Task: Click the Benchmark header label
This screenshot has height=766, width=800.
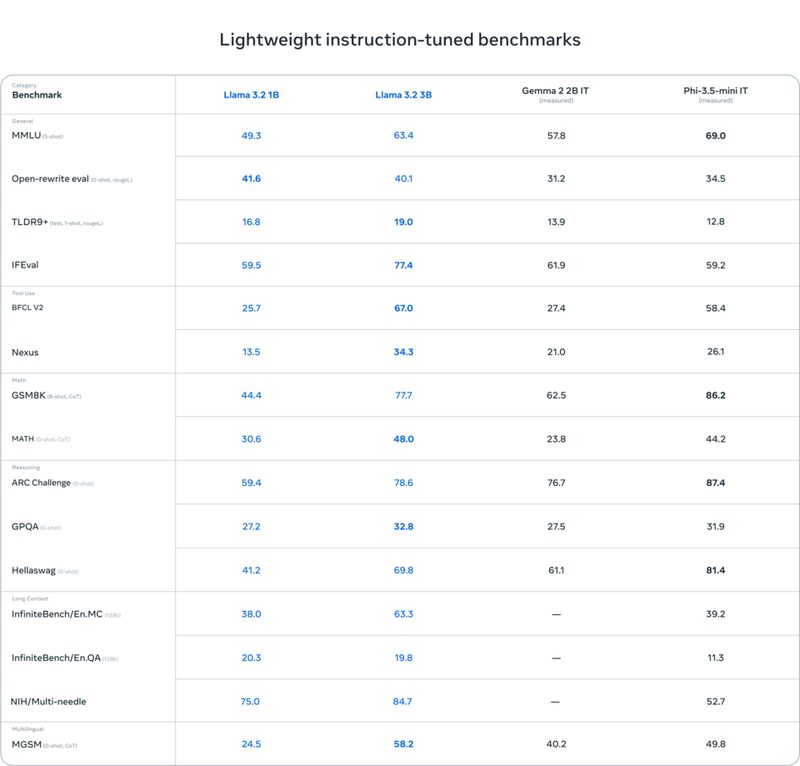Action: pyautogui.click(x=37, y=95)
